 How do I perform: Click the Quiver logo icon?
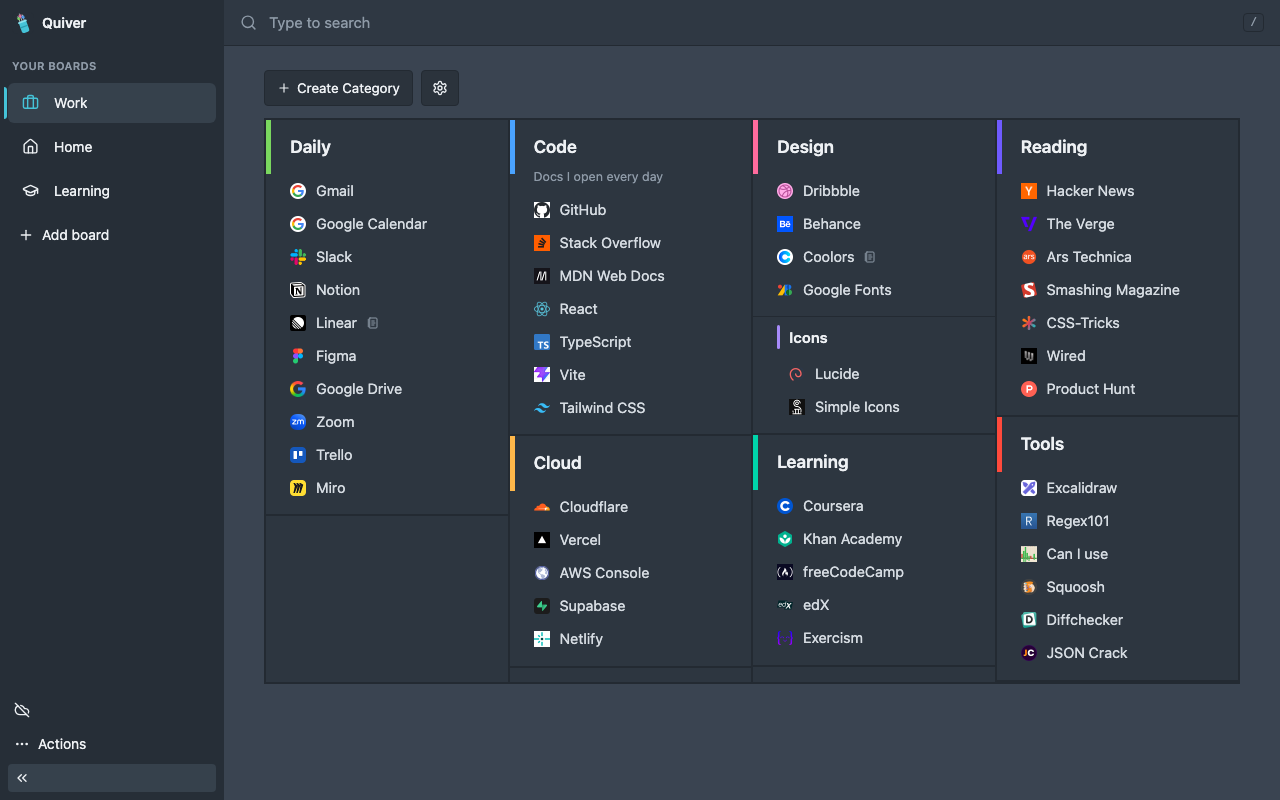tap(23, 23)
